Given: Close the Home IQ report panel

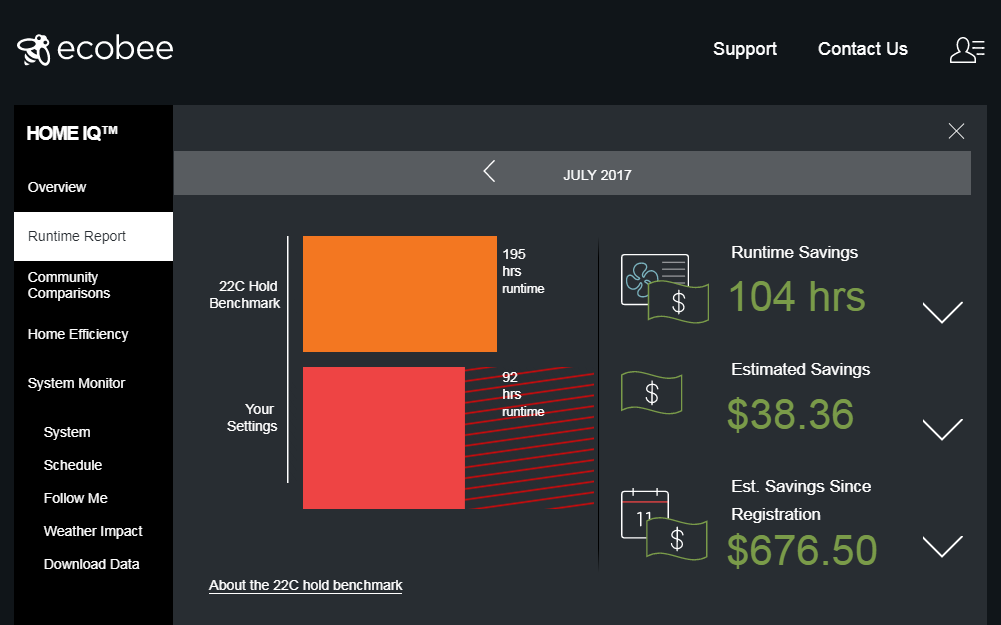Looking at the screenshot, I should 956,131.
